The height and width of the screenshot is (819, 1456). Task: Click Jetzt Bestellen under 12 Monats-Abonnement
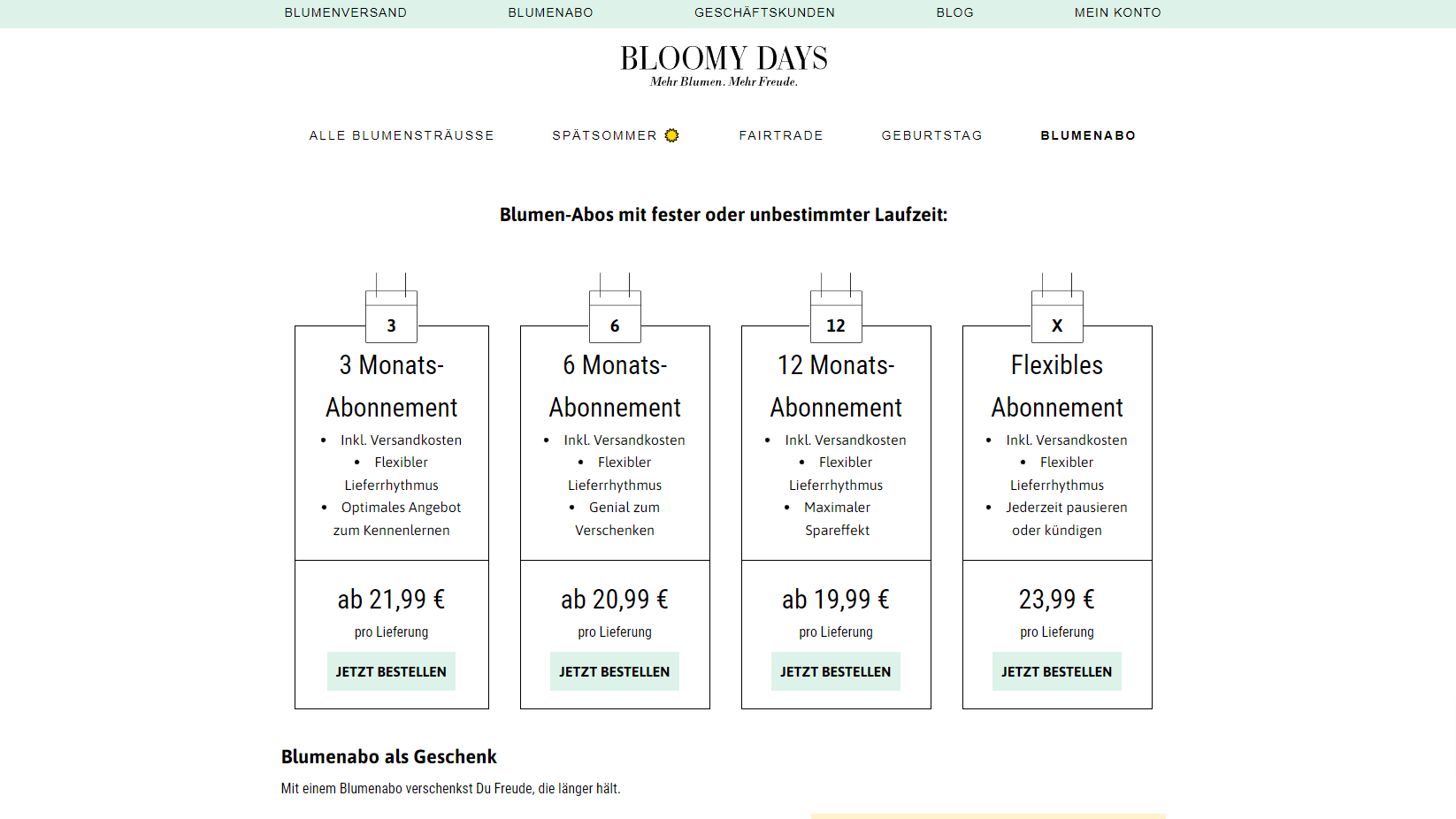[x=835, y=670]
